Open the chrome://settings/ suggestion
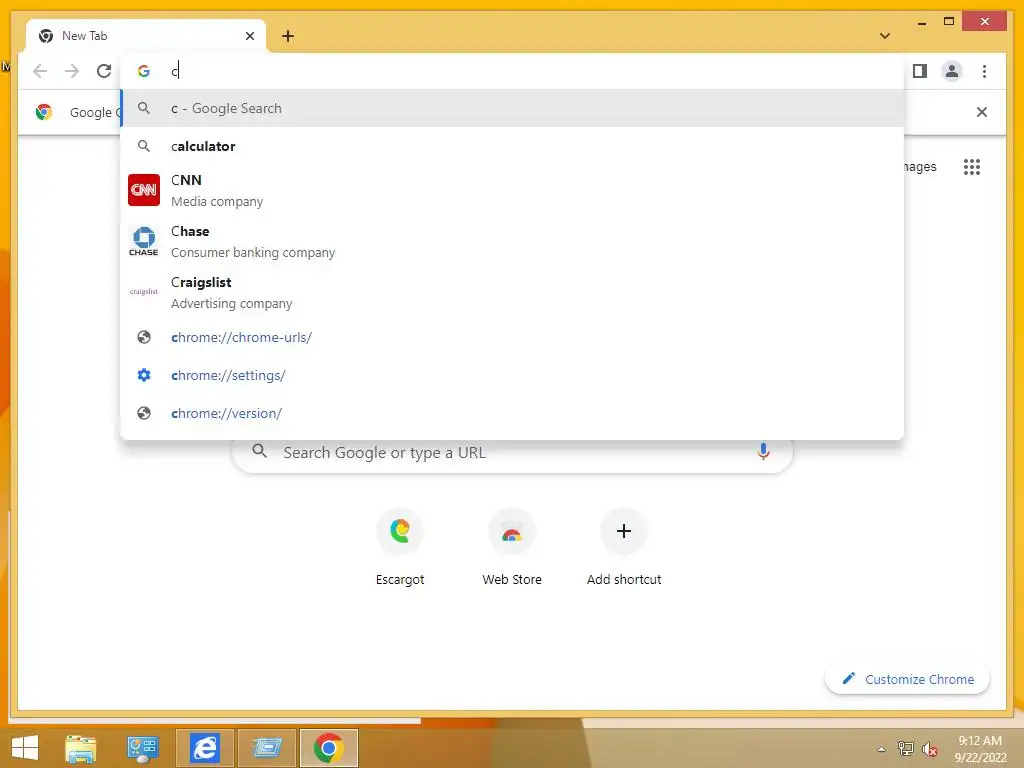The image size is (1024, 768). pyautogui.click(x=513, y=375)
